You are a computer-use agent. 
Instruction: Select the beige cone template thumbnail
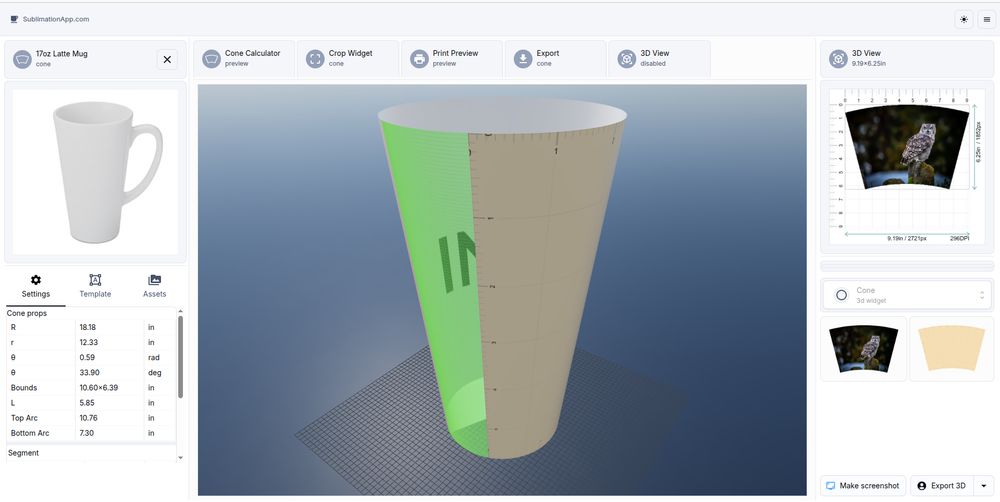[x=951, y=349]
